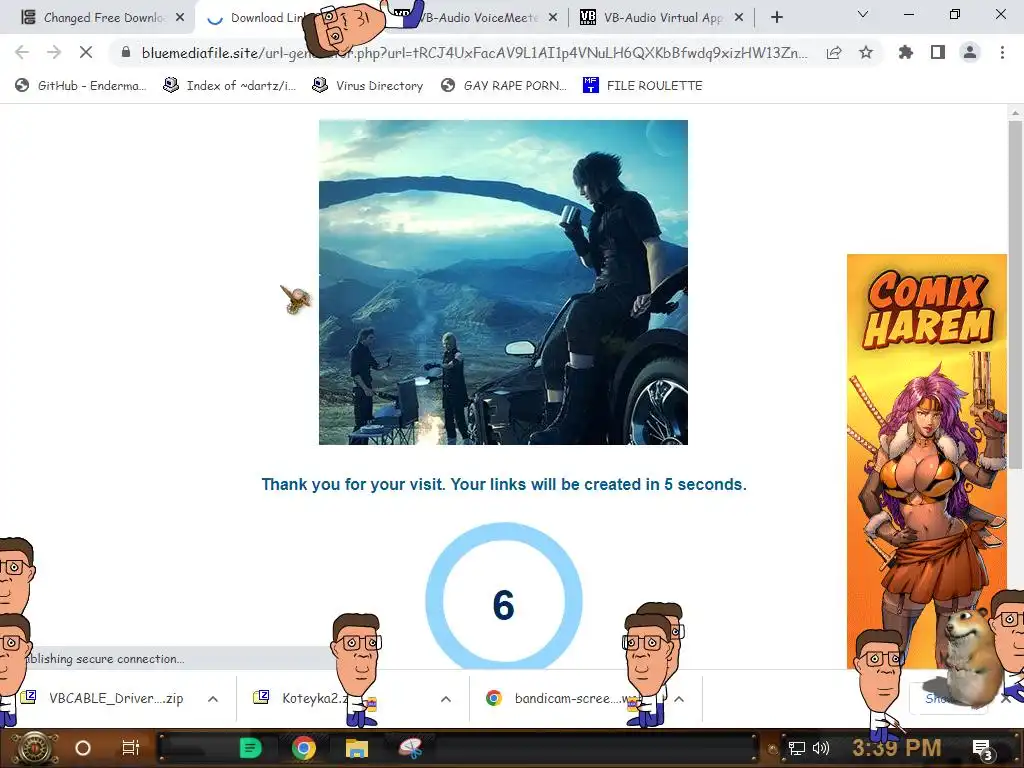Image resolution: width=1024 pixels, height=768 pixels.
Task: Open the notification center icon
Action: [x=982, y=748]
